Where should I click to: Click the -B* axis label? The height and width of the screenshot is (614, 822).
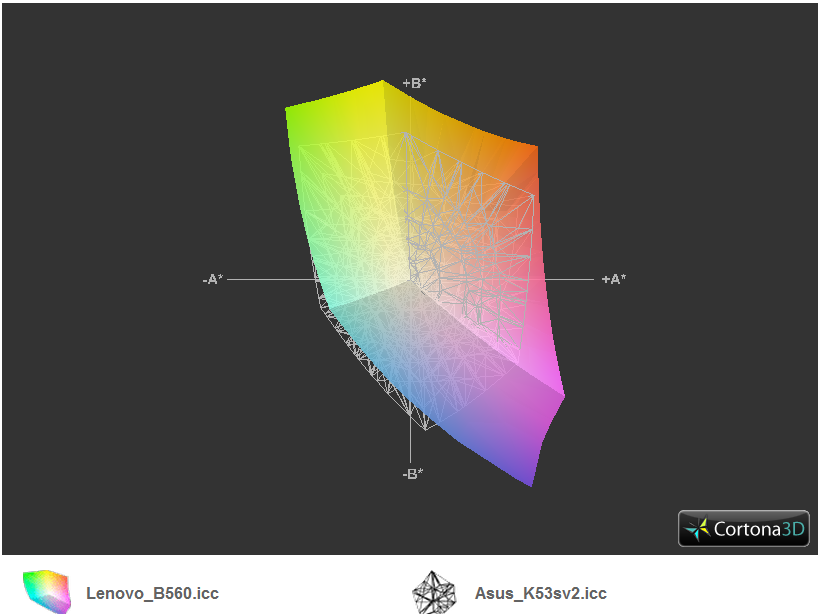pyautogui.click(x=413, y=473)
